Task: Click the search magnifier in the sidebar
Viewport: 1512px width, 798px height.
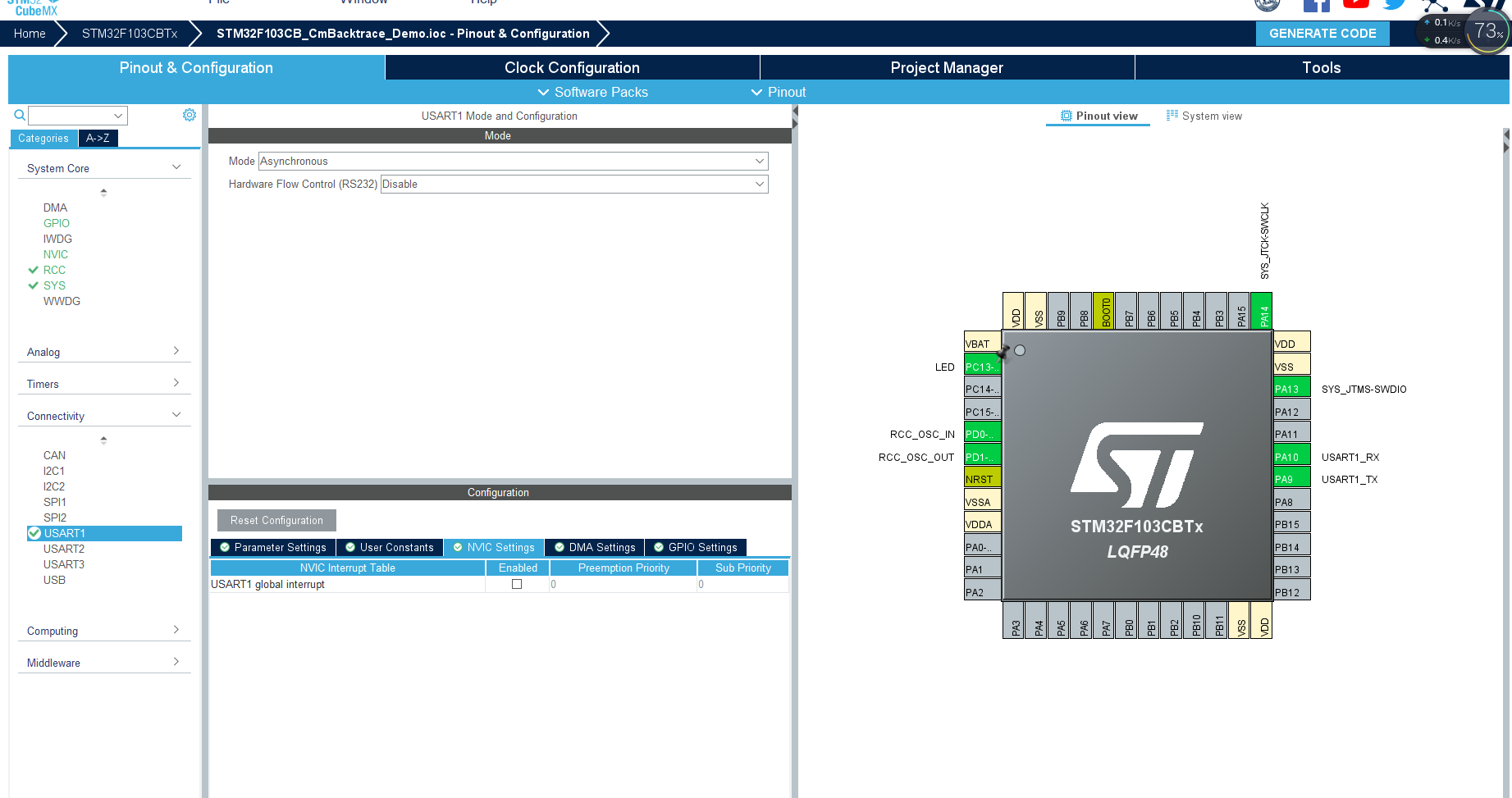Action: (x=18, y=115)
